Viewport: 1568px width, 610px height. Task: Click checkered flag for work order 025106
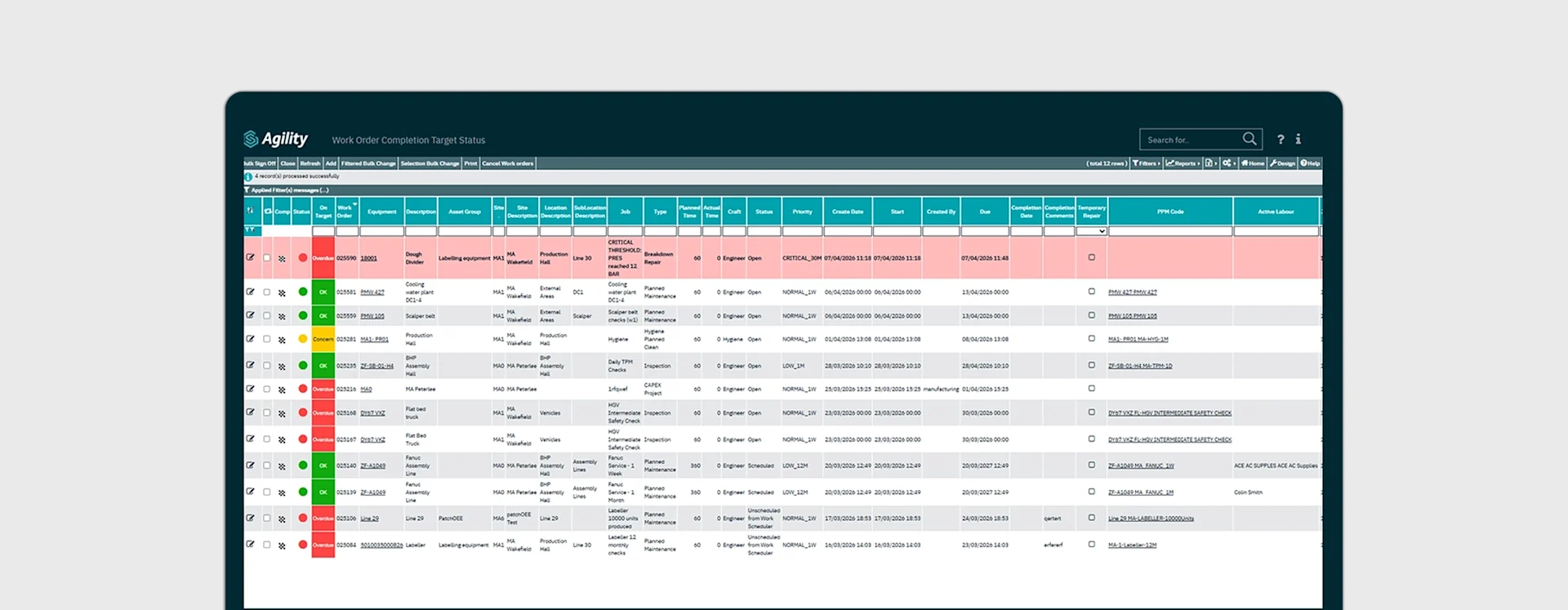click(x=282, y=519)
